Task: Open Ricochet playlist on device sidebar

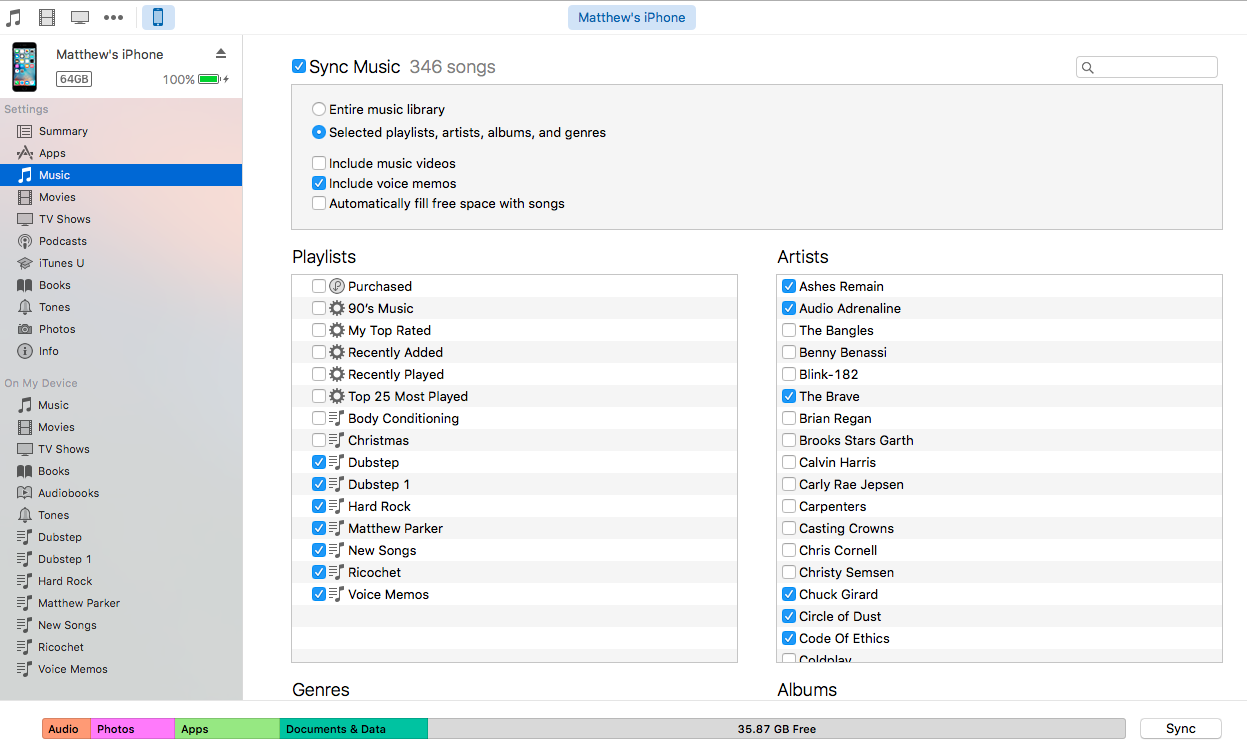Action: point(121,647)
